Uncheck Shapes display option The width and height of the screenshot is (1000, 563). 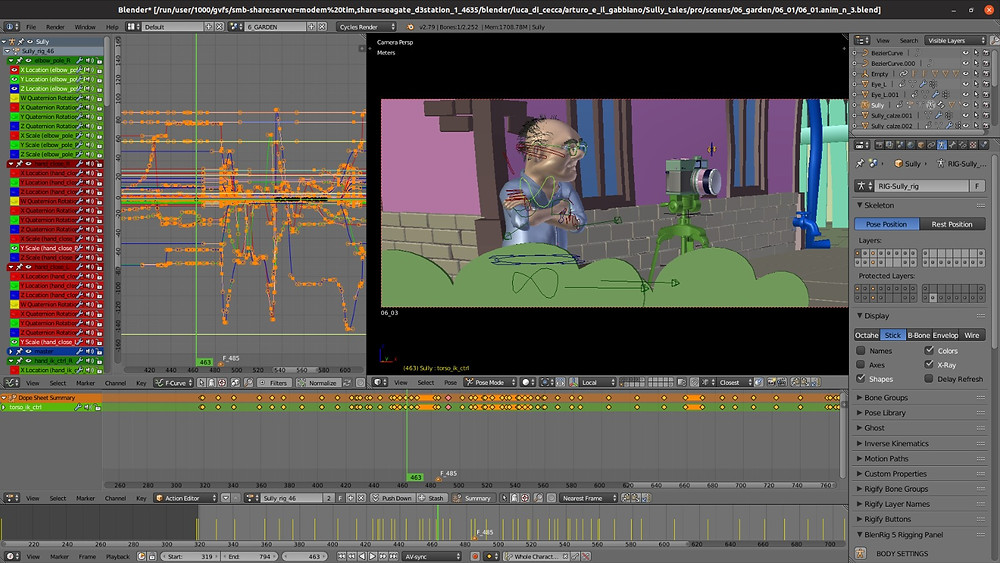[861, 379]
